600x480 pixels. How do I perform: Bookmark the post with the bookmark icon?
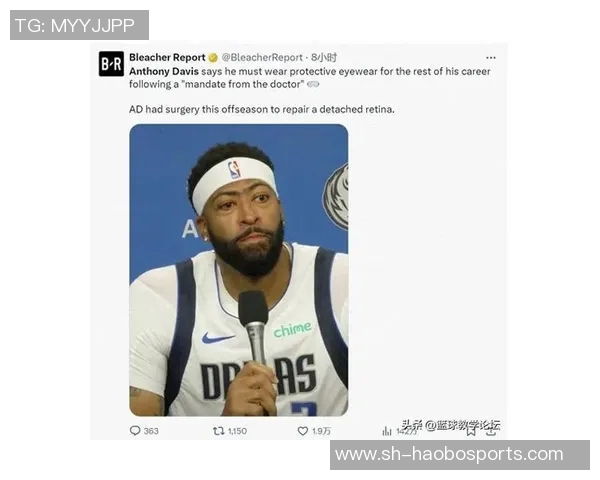[471, 431]
